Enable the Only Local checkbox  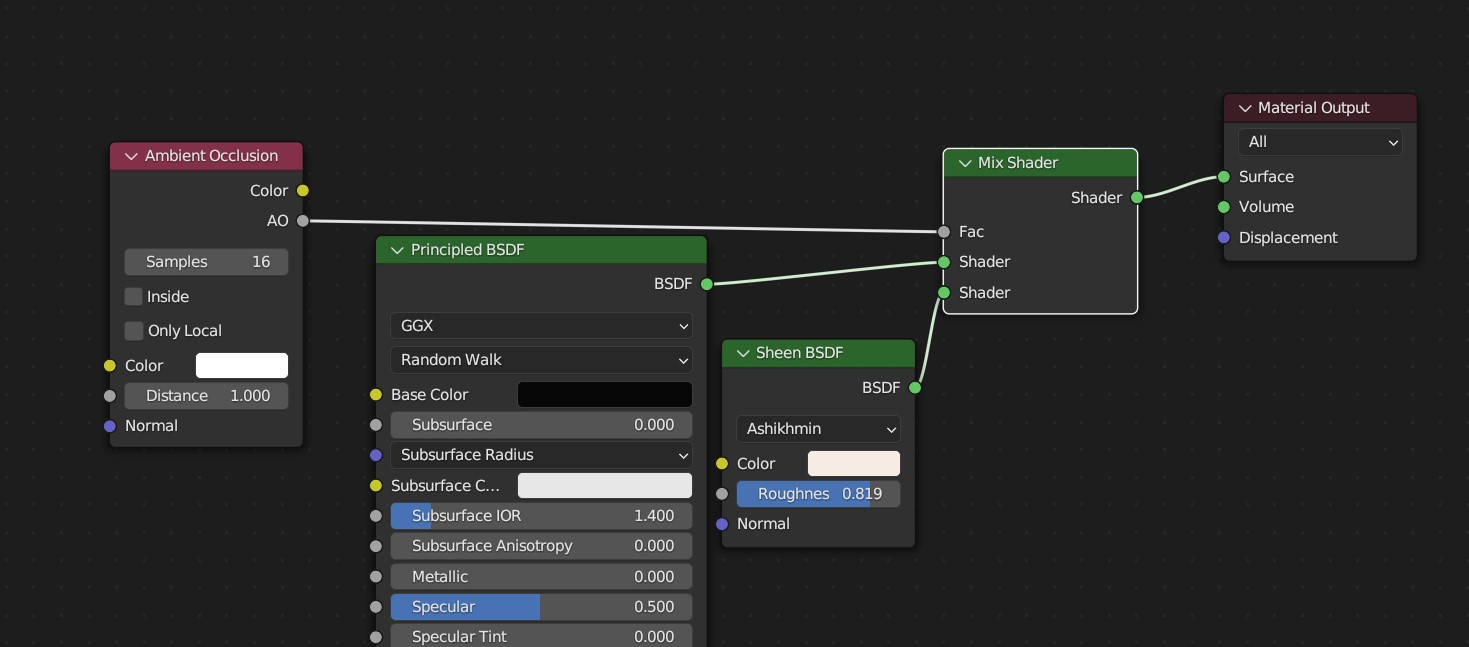133,331
